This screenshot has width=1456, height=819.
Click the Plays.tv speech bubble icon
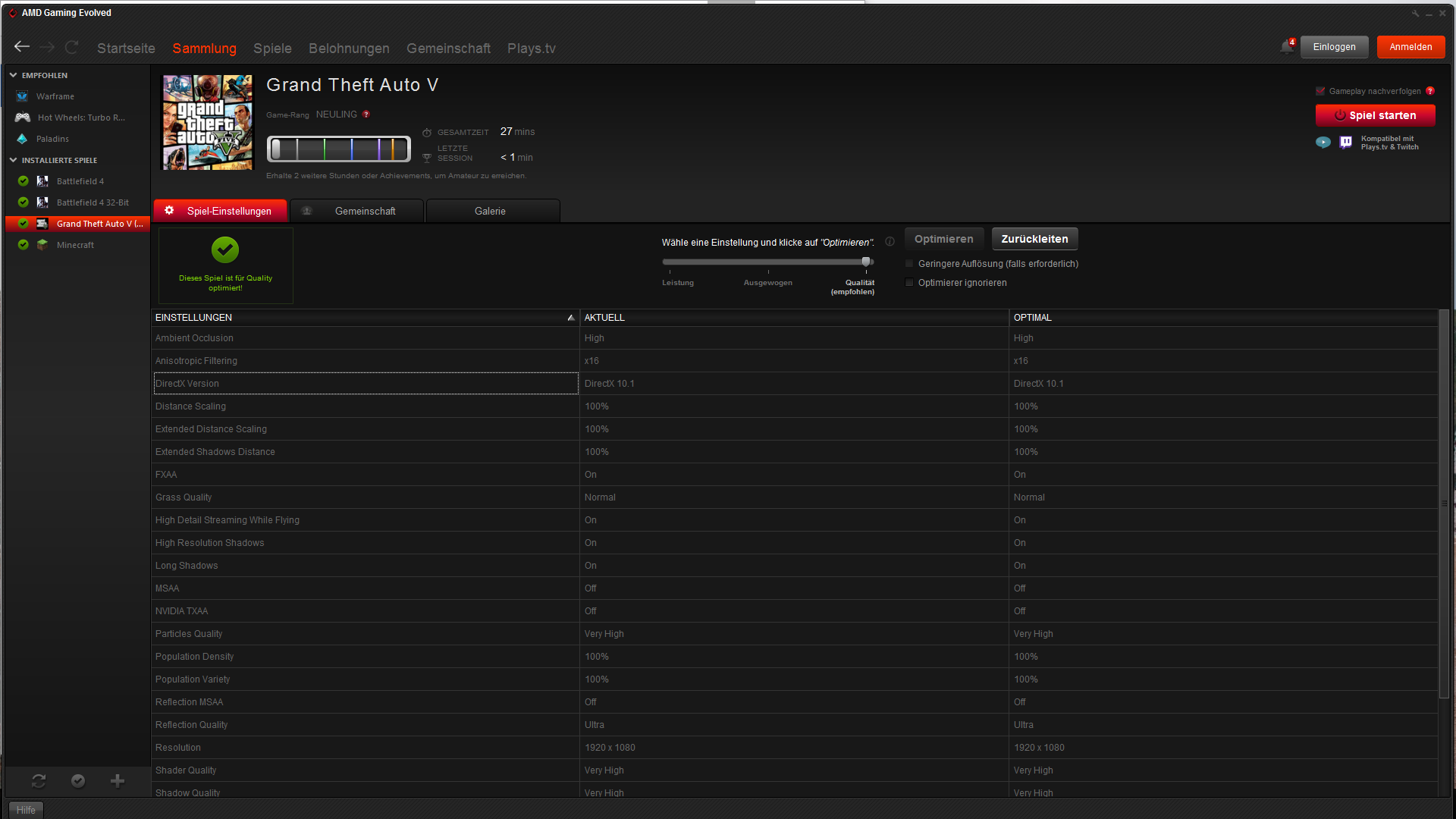pos(1323,143)
